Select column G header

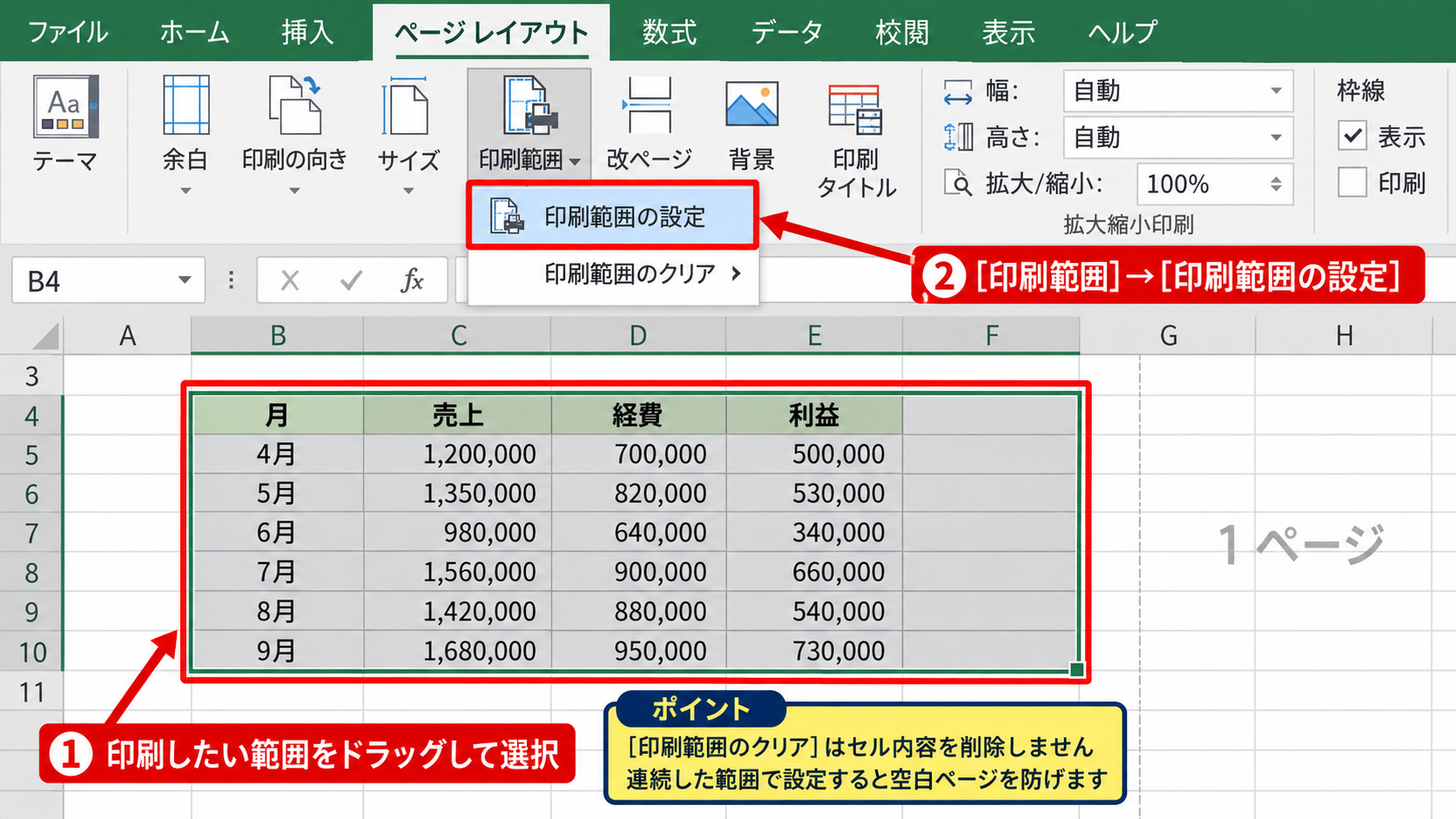[x=1168, y=335]
